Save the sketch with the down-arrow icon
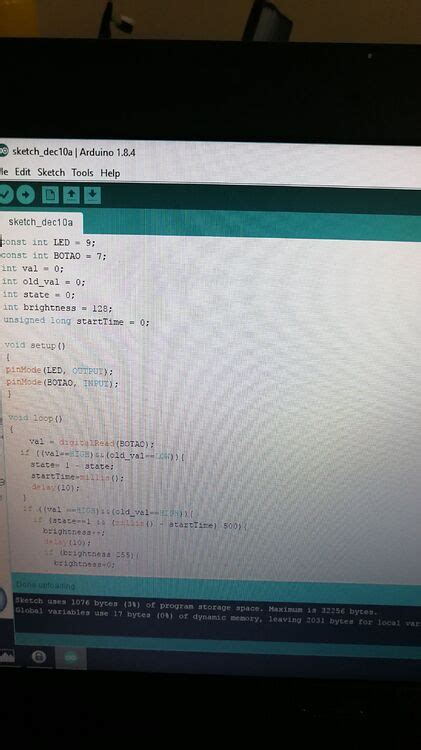 point(92,195)
